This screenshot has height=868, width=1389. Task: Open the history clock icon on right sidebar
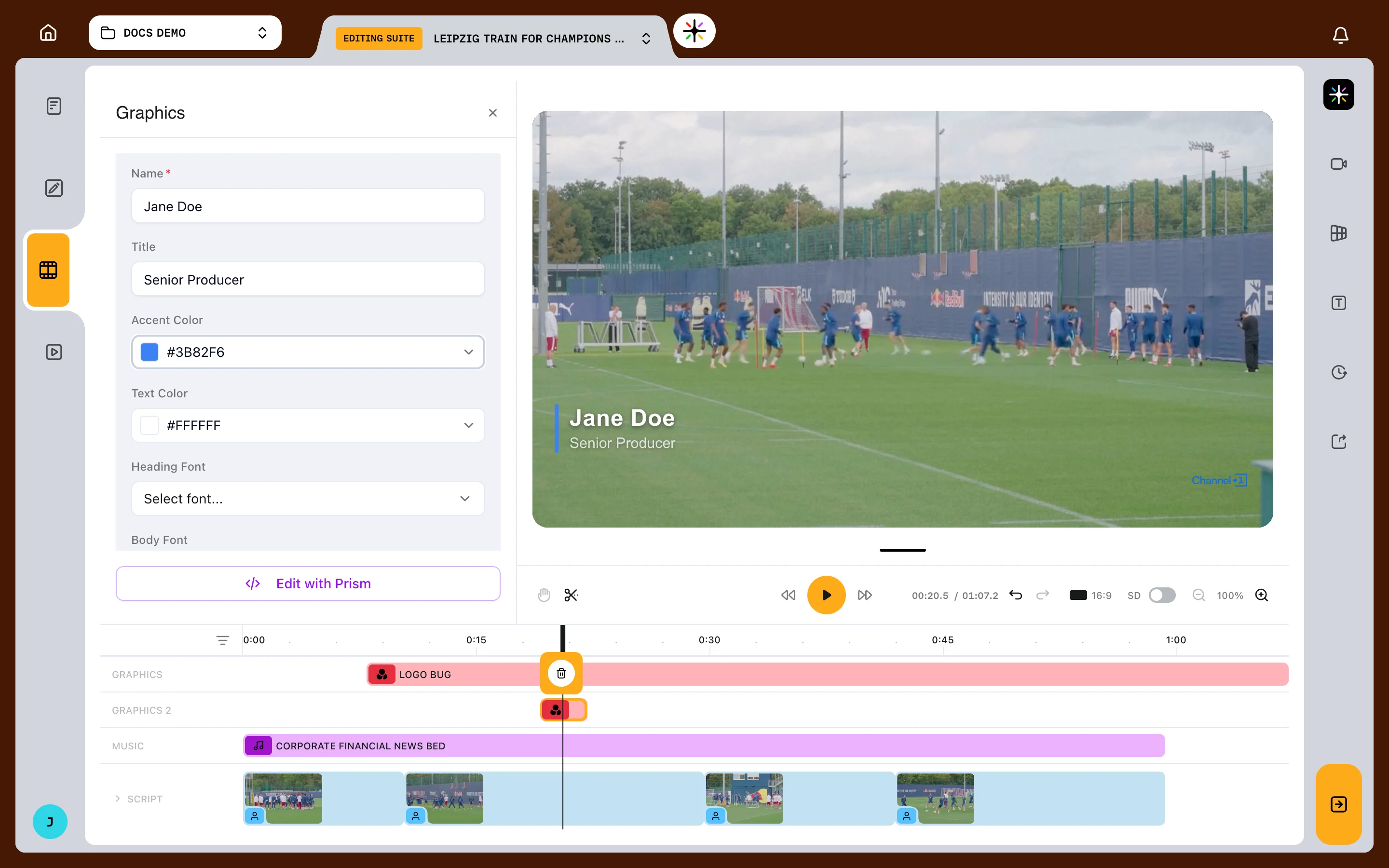(1338, 373)
